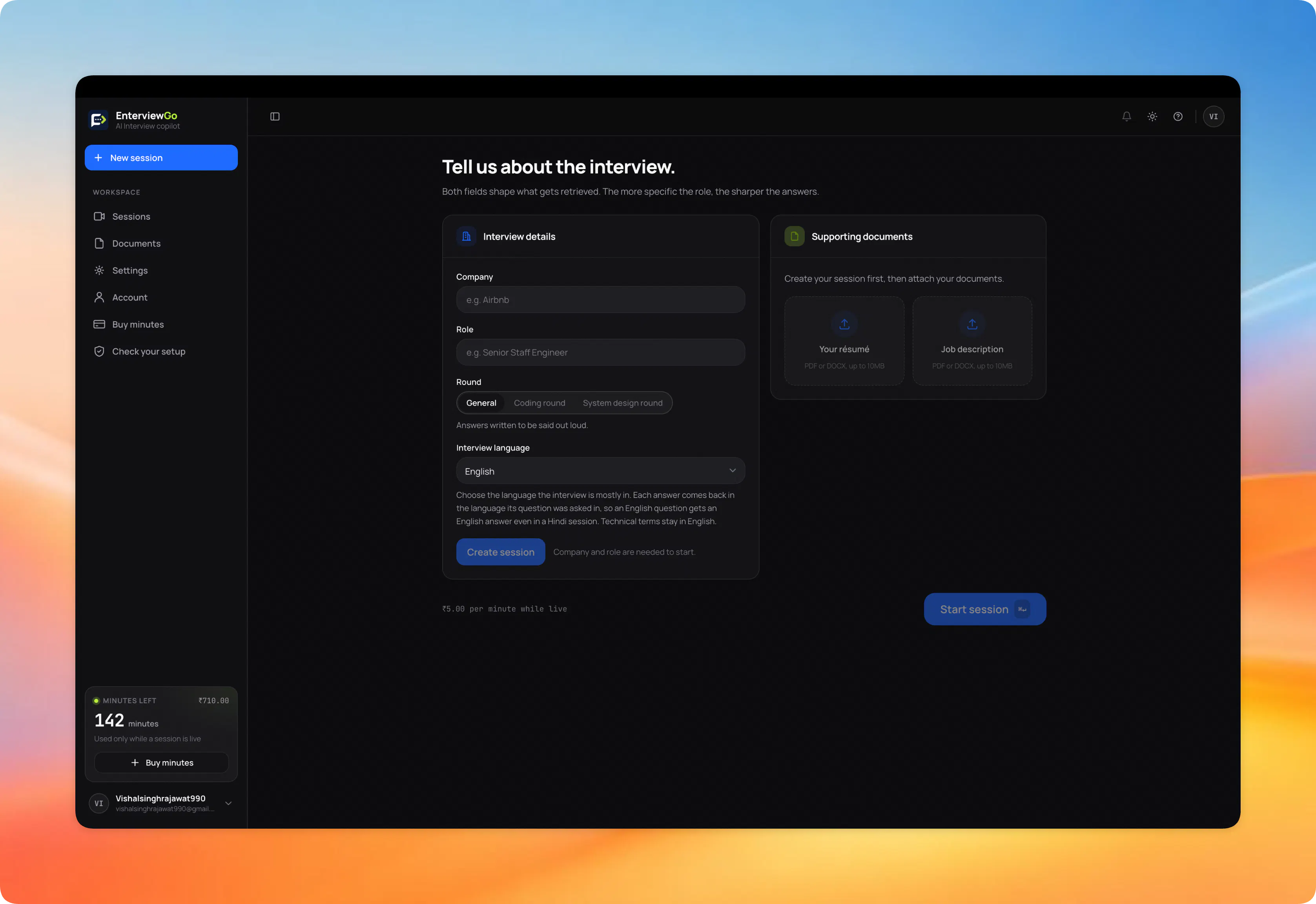Click the ₹5.00 per minute while live text
The width and height of the screenshot is (1316, 904).
pos(504,609)
